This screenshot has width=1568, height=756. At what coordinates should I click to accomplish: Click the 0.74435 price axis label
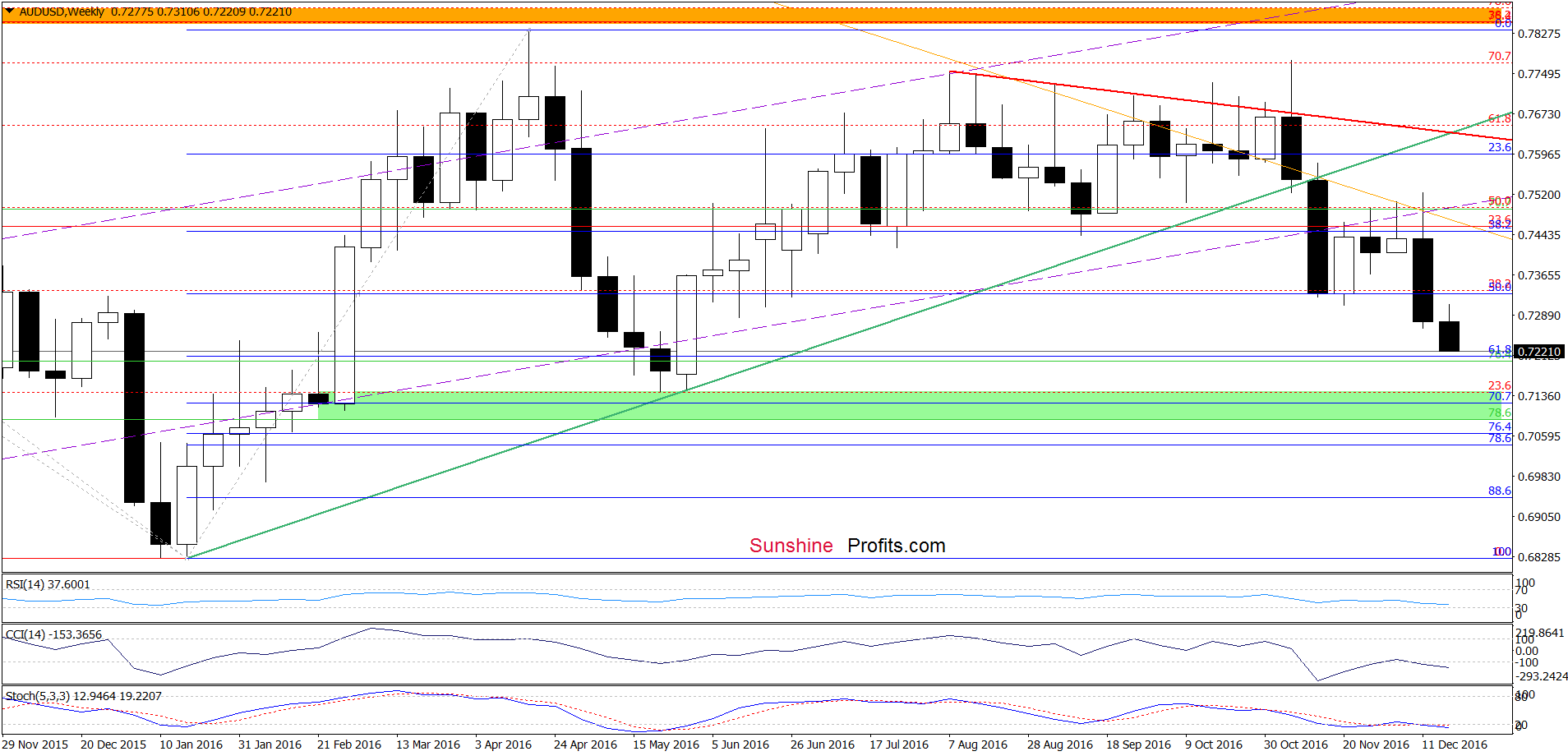click(x=1538, y=235)
